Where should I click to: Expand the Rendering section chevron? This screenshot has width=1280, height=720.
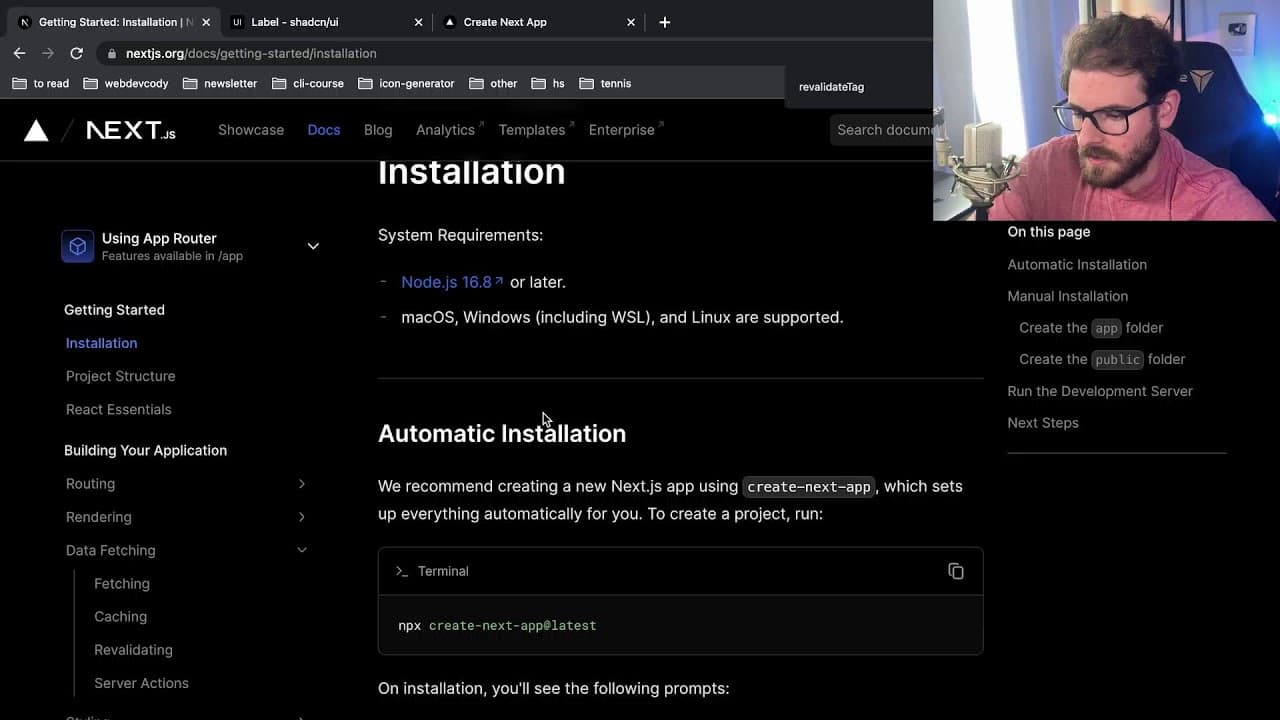click(302, 517)
